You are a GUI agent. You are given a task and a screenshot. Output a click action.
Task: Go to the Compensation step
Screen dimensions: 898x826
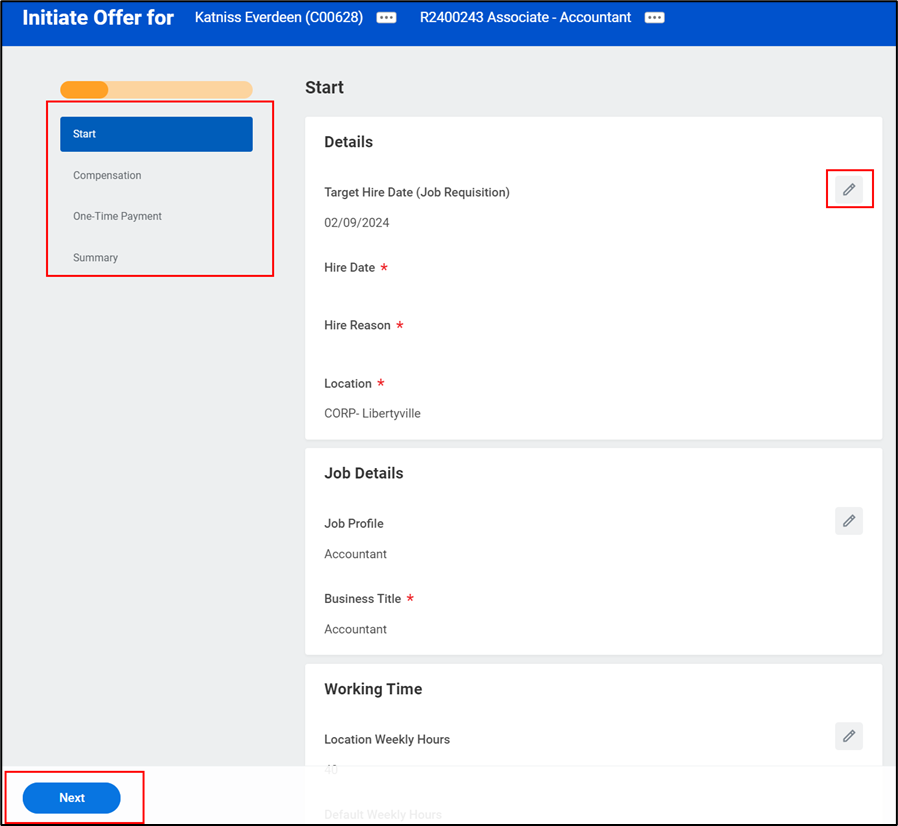(x=107, y=175)
